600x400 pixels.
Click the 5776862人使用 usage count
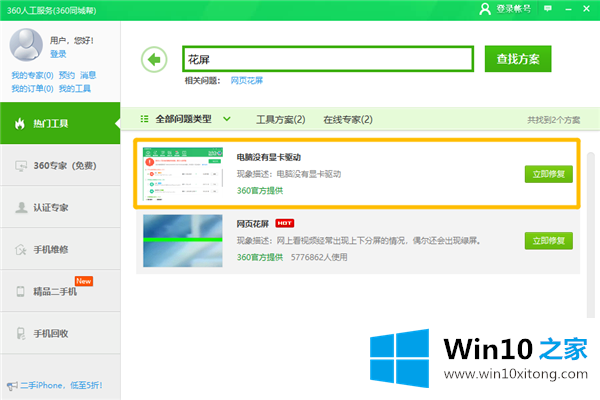(319, 257)
